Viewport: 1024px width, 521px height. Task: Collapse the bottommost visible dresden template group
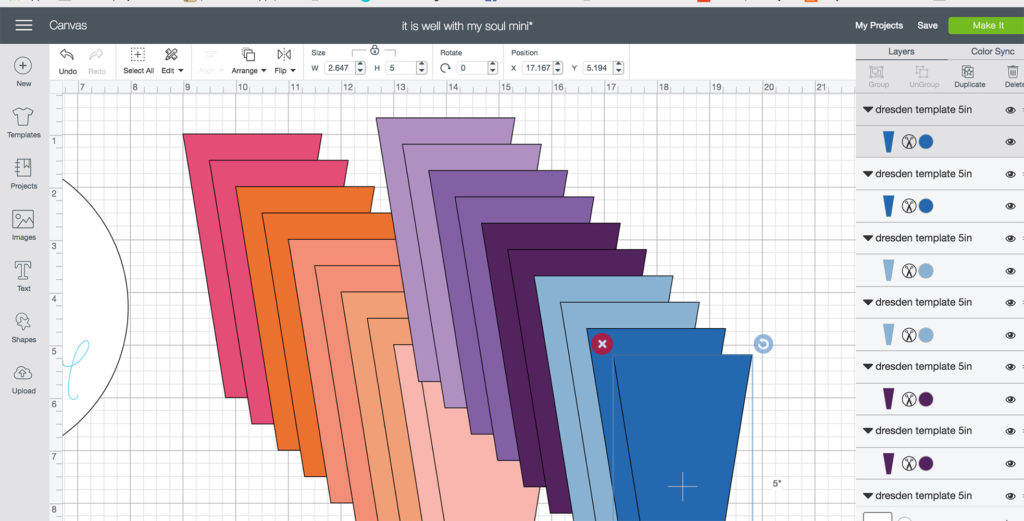(x=868, y=496)
